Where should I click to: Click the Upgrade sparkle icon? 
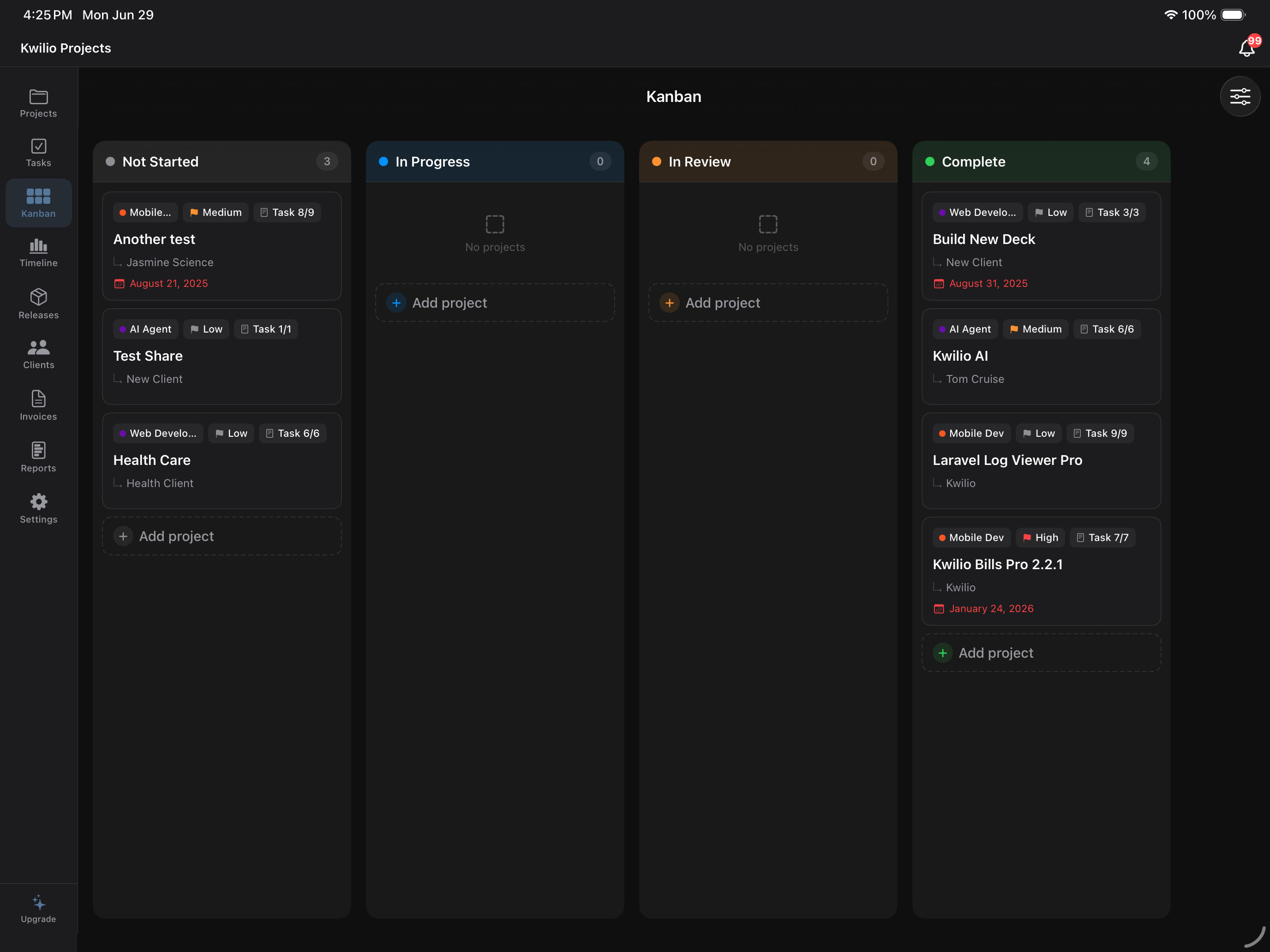38,902
